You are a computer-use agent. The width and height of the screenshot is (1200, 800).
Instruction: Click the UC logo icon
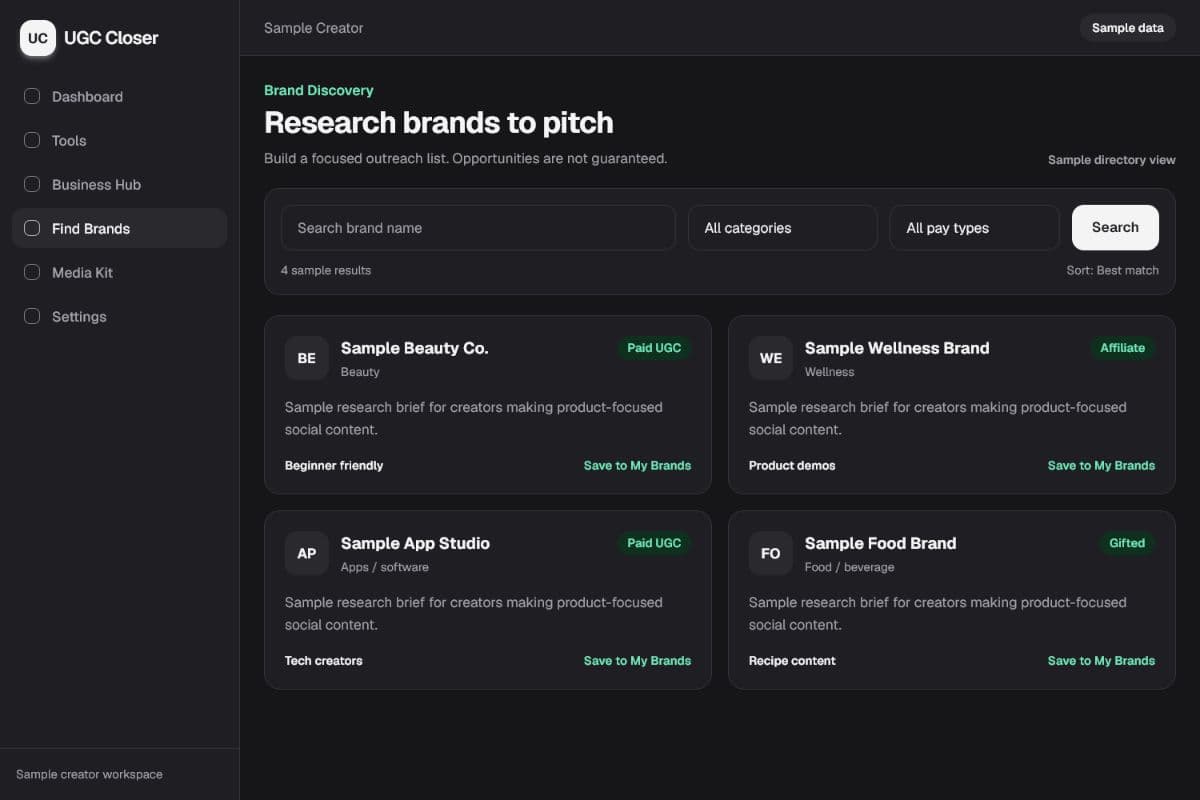point(38,38)
